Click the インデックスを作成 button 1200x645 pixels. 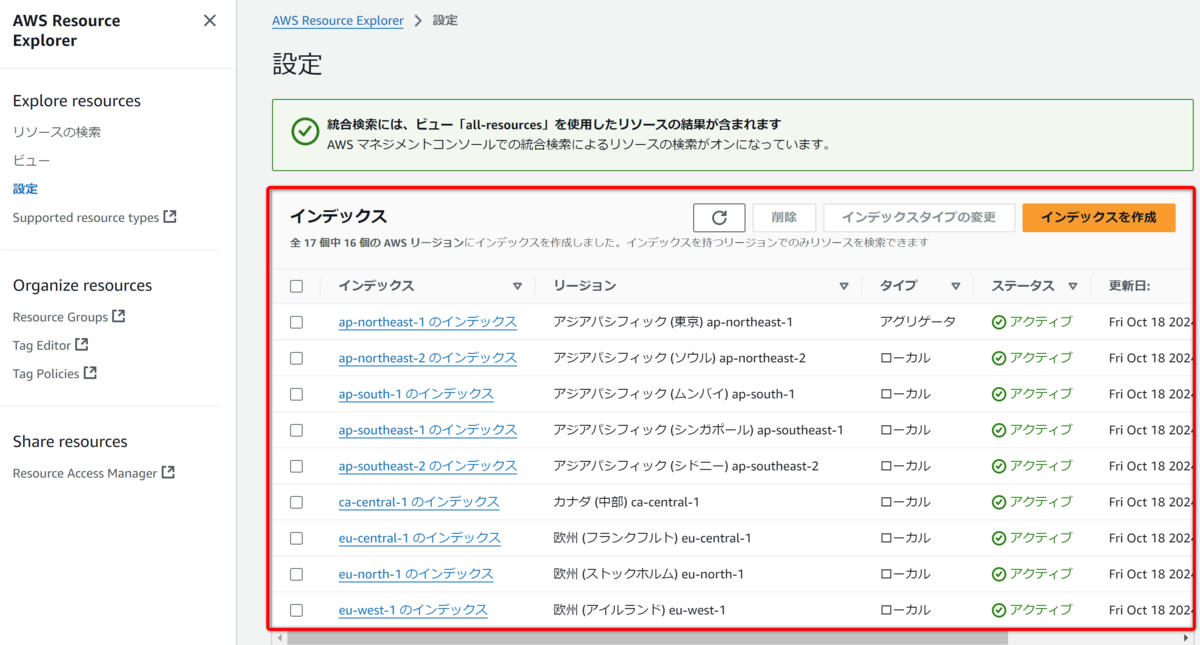(1099, 217)
